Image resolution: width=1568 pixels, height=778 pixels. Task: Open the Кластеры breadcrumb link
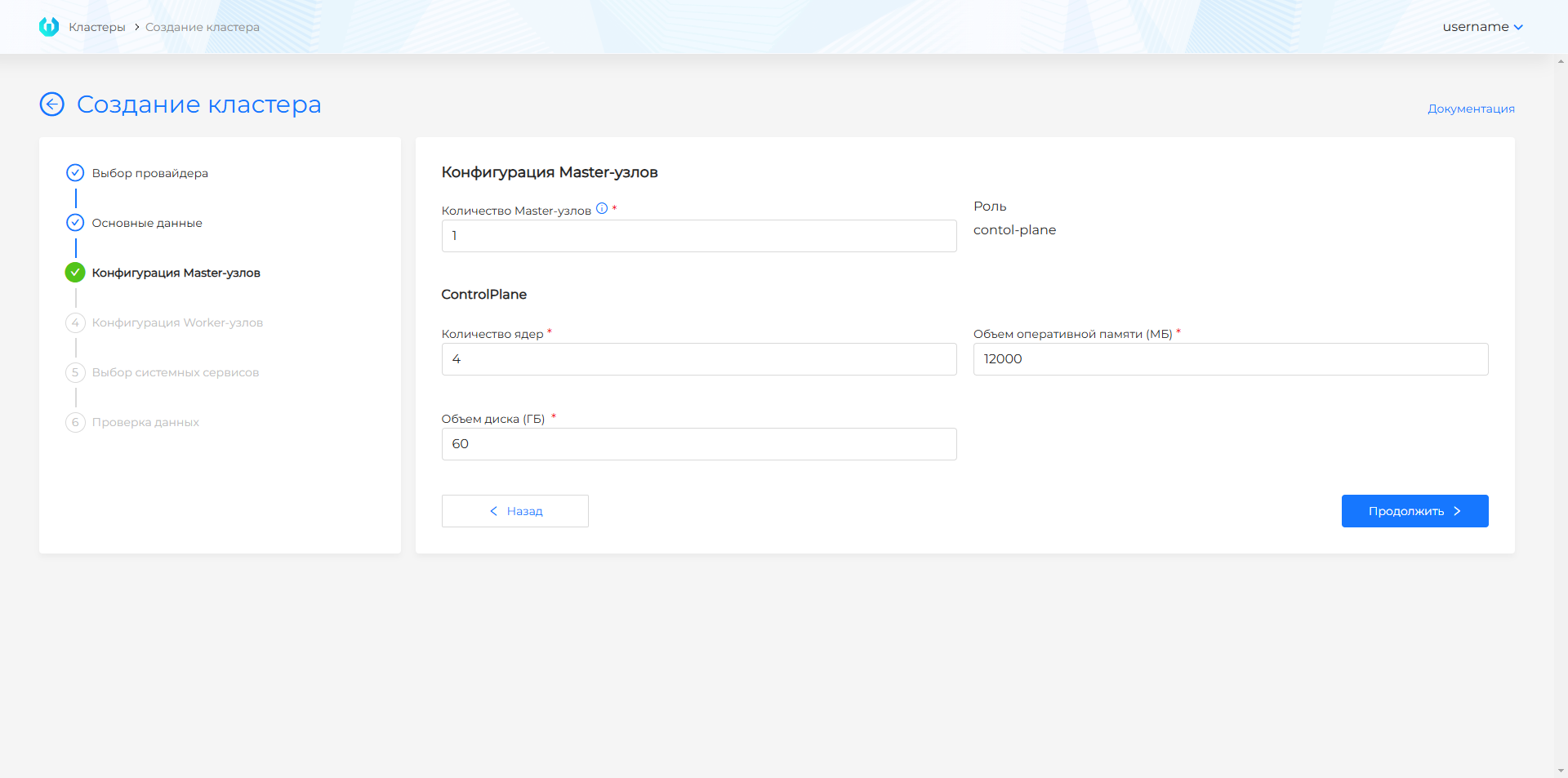pyautogui.click(x=97, y=27)
